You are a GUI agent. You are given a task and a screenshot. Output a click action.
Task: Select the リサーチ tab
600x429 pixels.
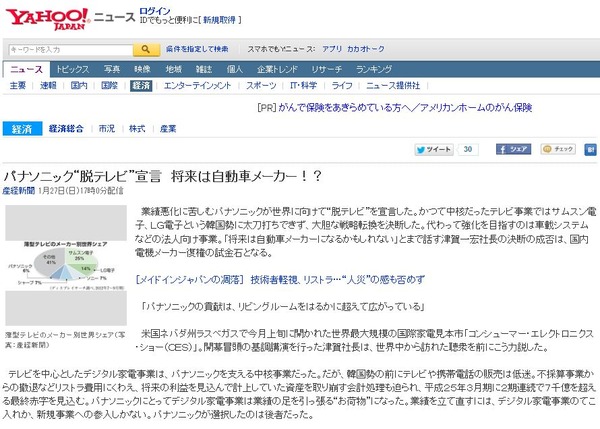[326, 69]
